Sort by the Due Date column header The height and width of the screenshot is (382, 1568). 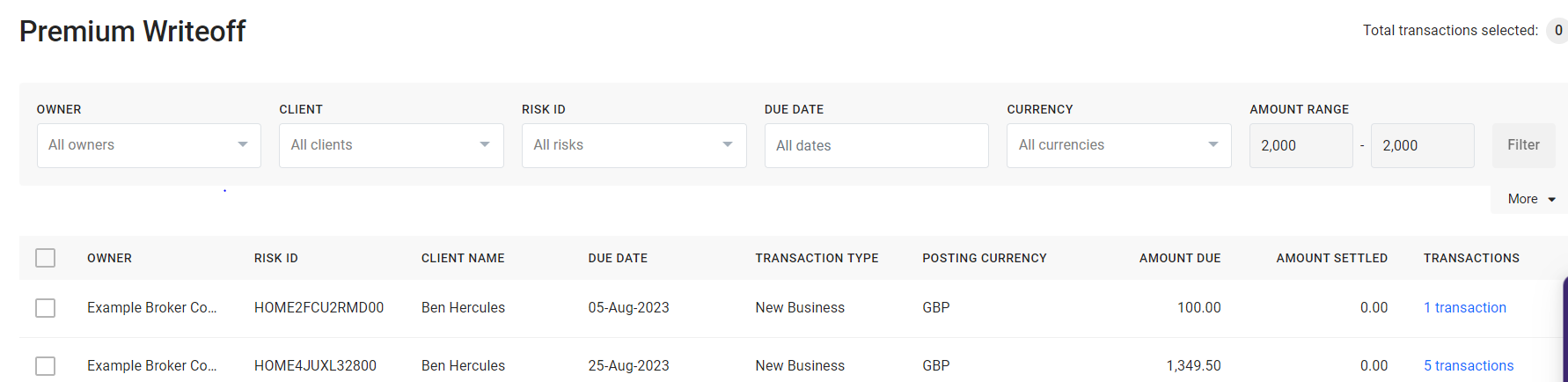(618, 258)
